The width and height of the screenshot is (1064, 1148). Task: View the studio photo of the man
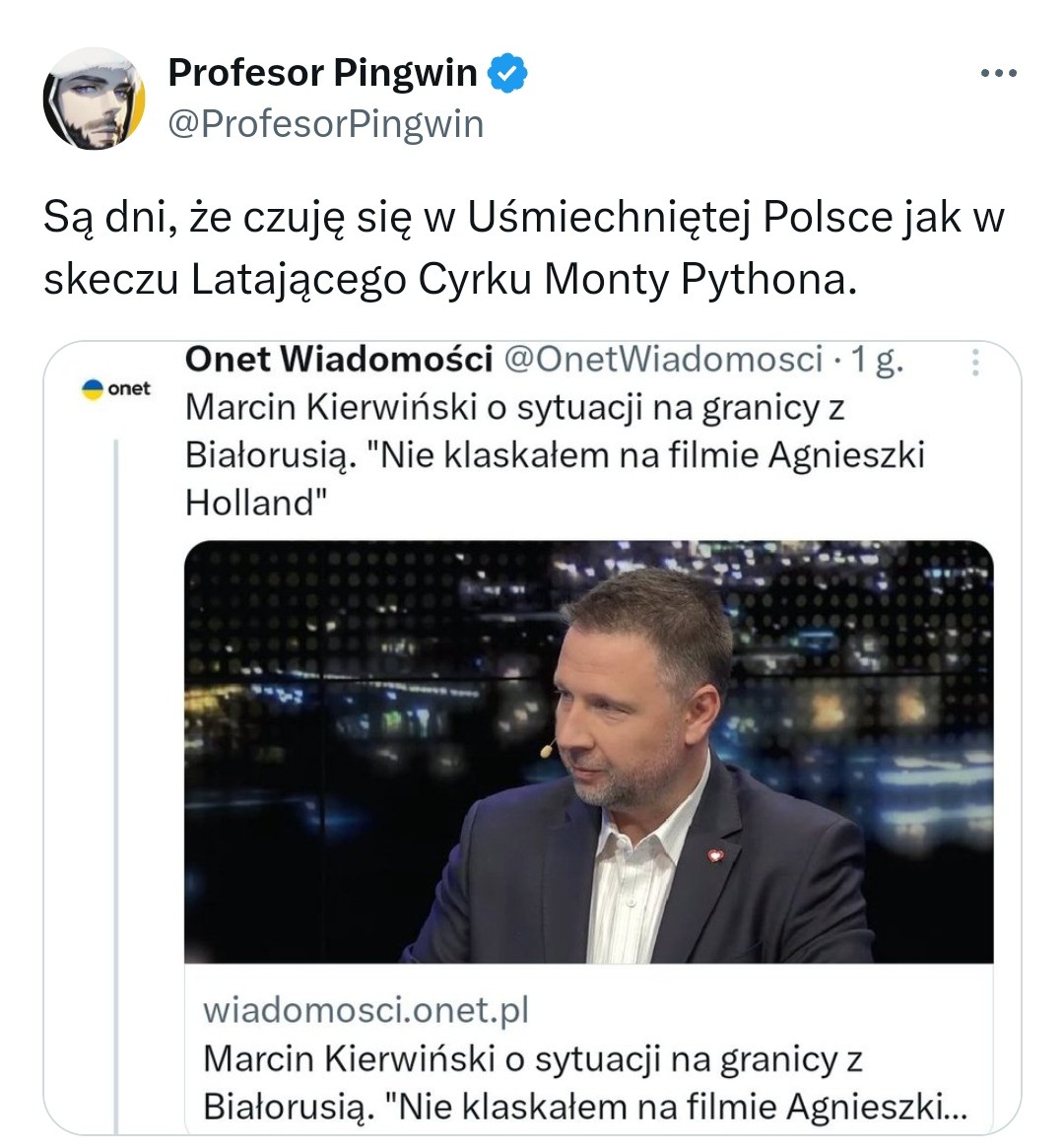click(x=588, y=752)
